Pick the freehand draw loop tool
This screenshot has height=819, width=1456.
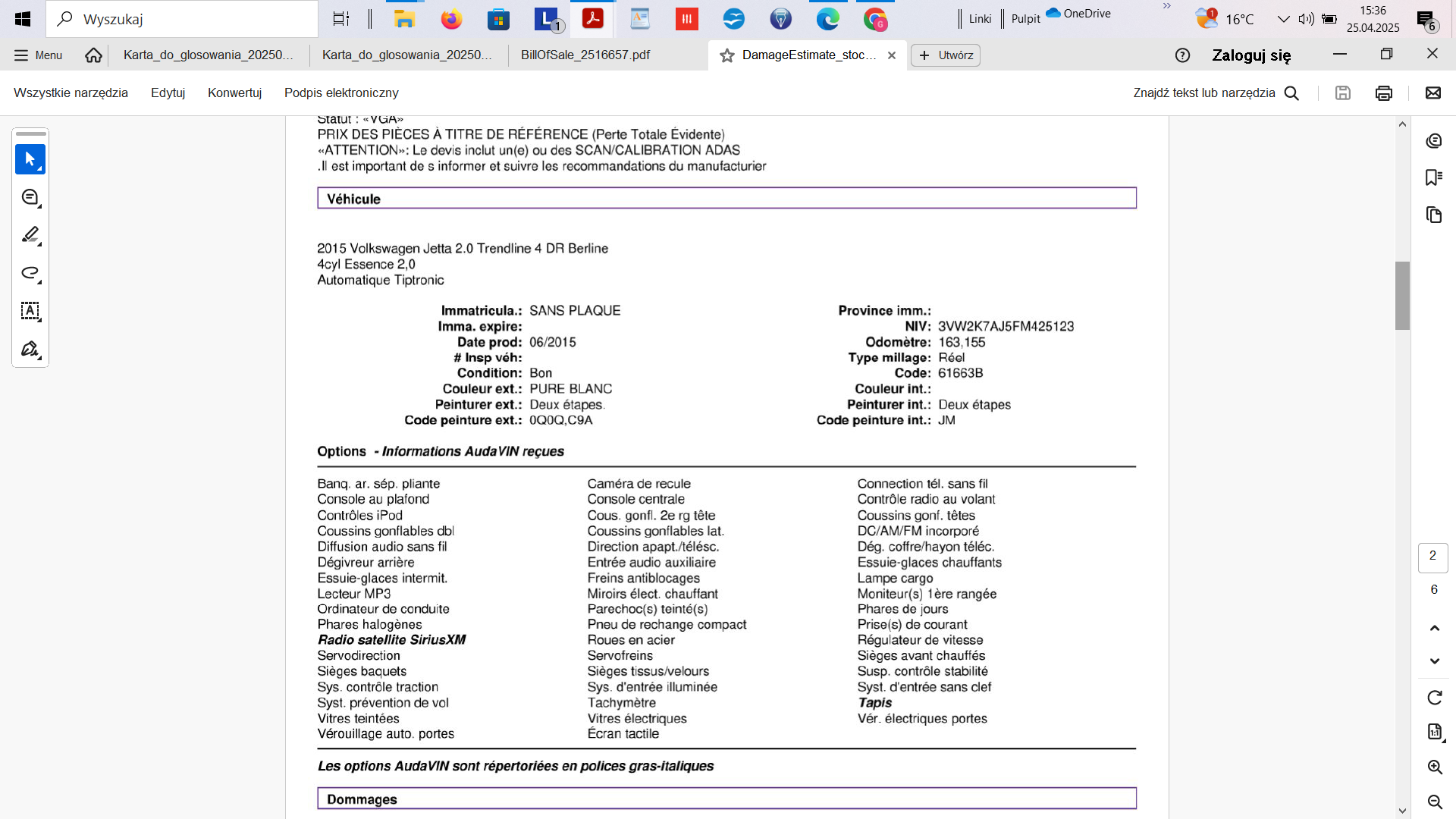pyautogui.click(x=30, y=273)
